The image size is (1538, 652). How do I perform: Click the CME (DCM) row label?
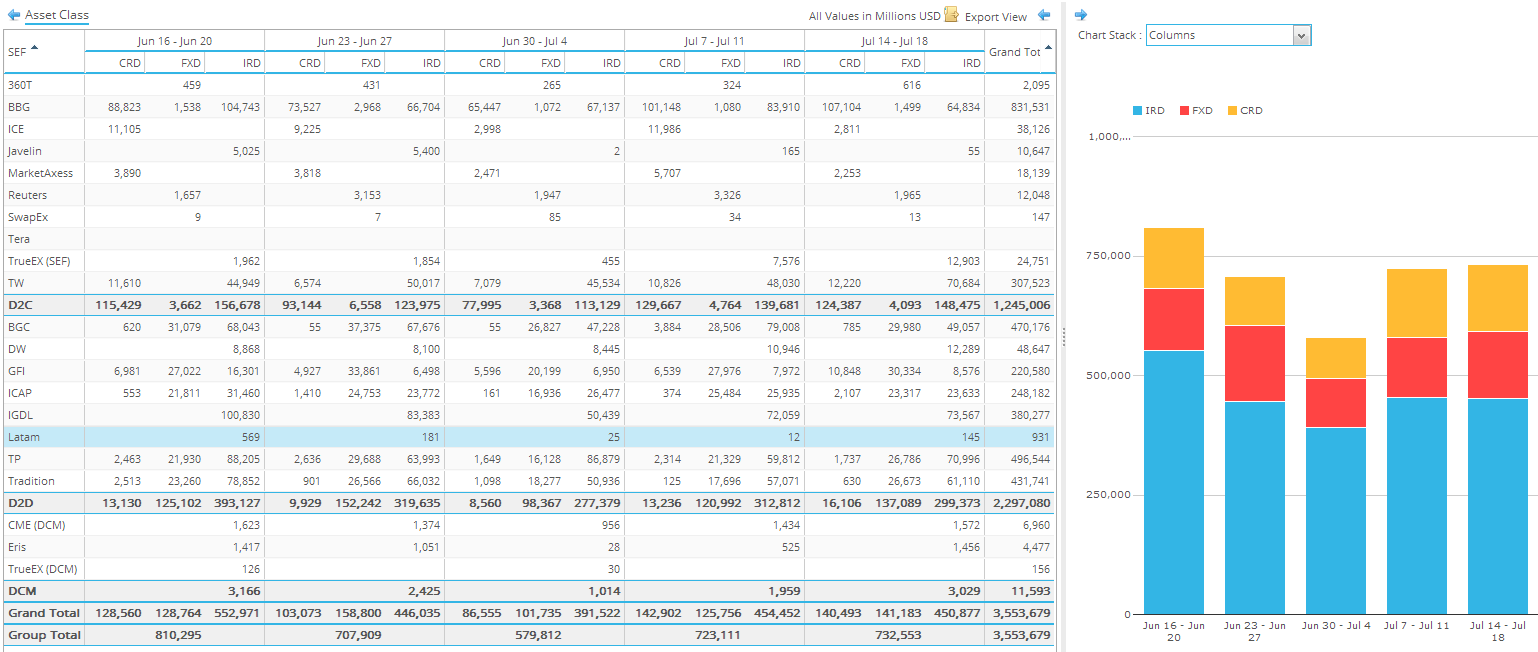pyautogui.click(x=35, y=525)
